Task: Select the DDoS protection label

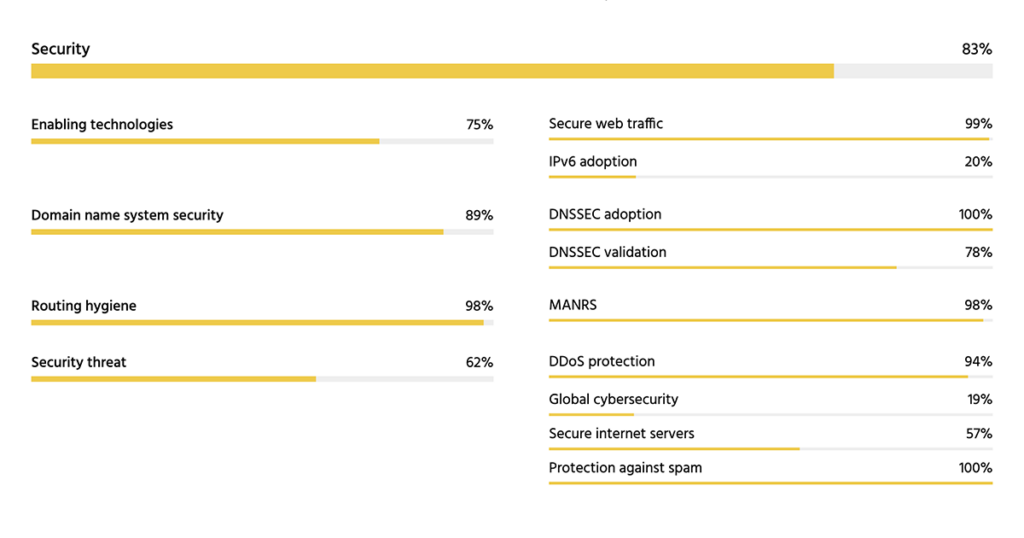Action: click(x=602, y=361)
